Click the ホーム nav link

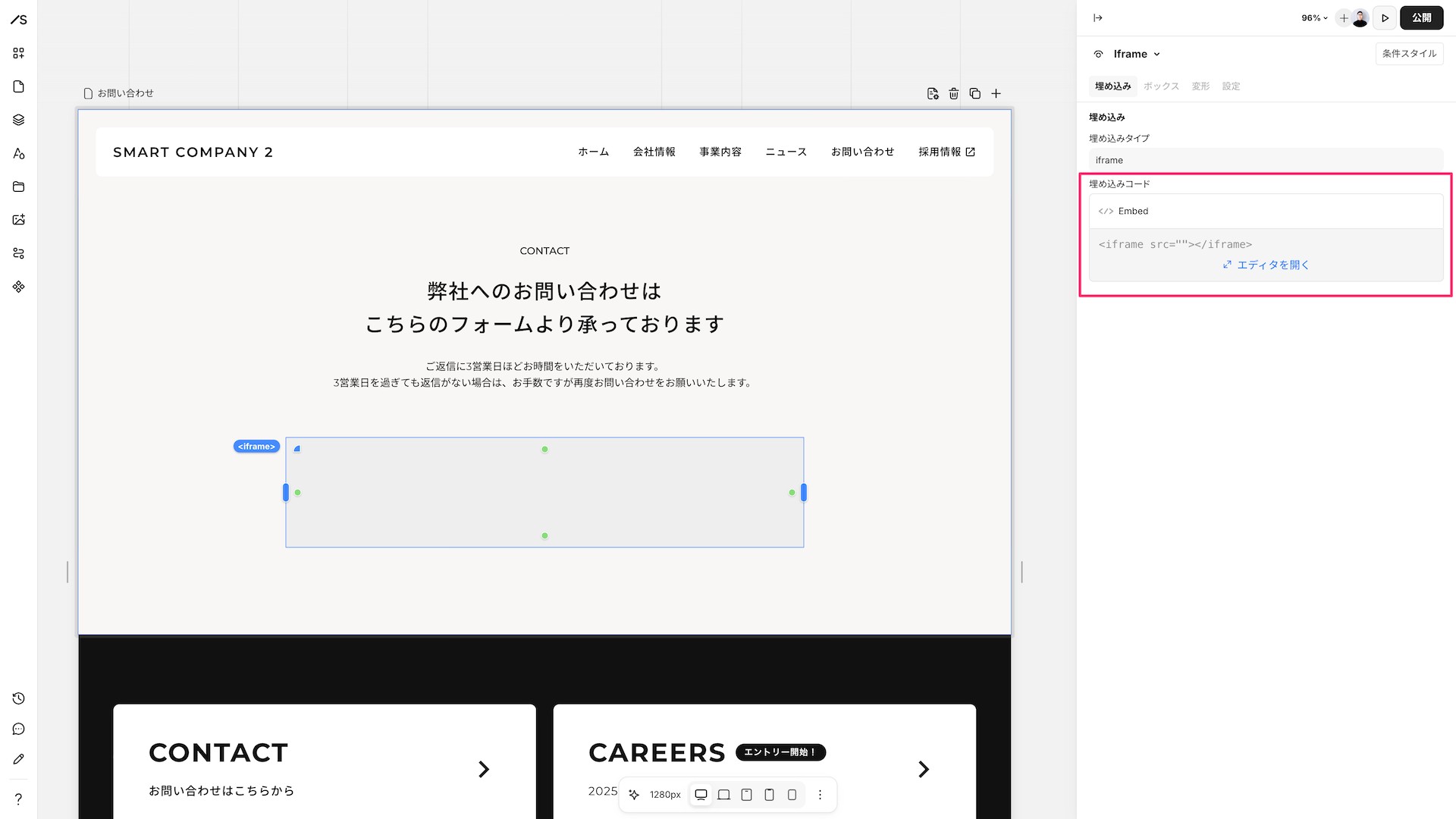click(x=593, y=152)
